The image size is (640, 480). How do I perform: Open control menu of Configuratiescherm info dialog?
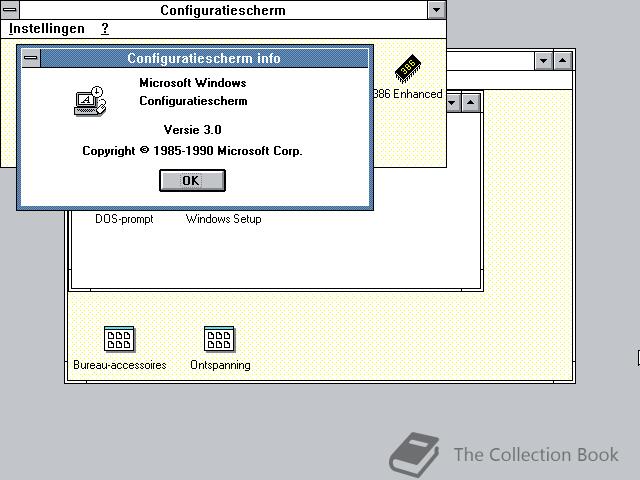point(31,58)
